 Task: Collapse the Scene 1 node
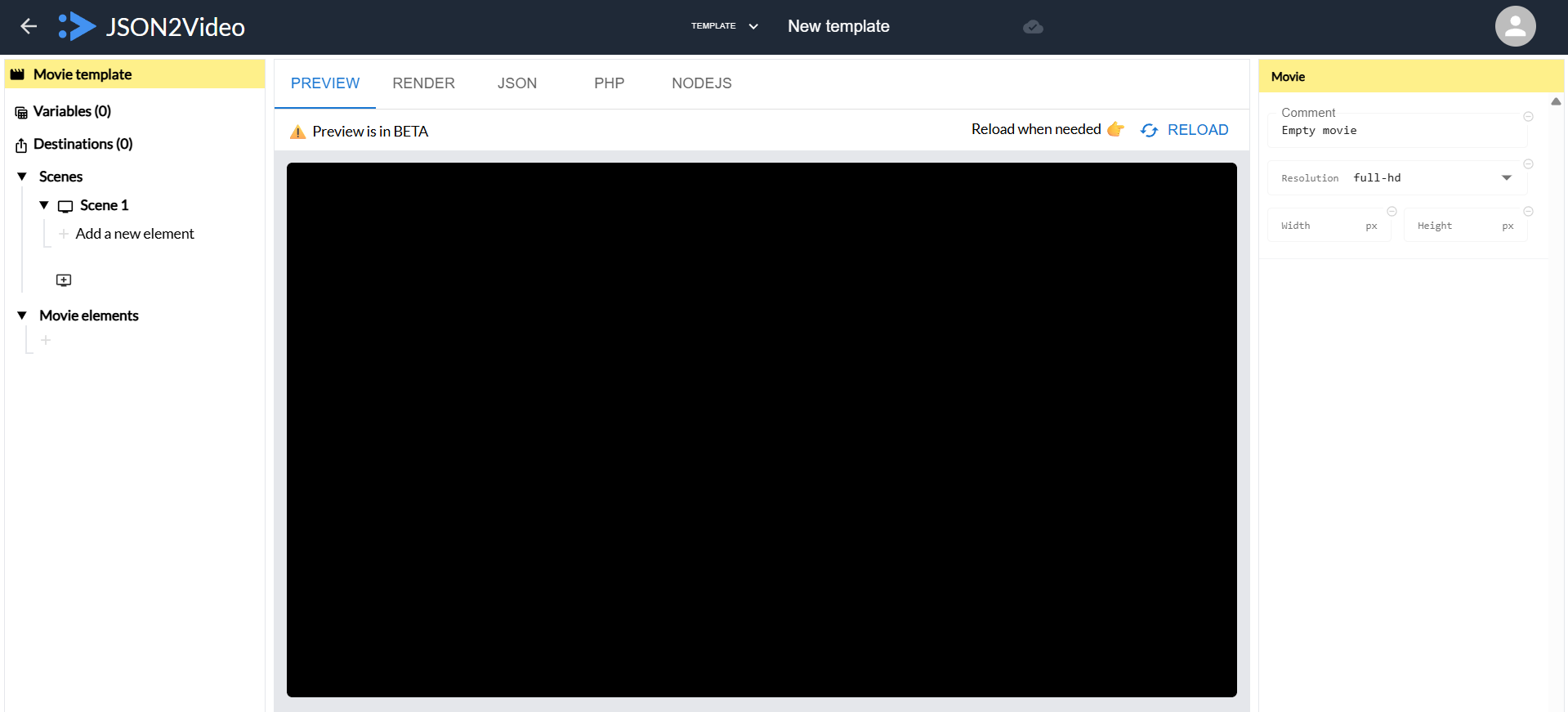click(44, 205)
